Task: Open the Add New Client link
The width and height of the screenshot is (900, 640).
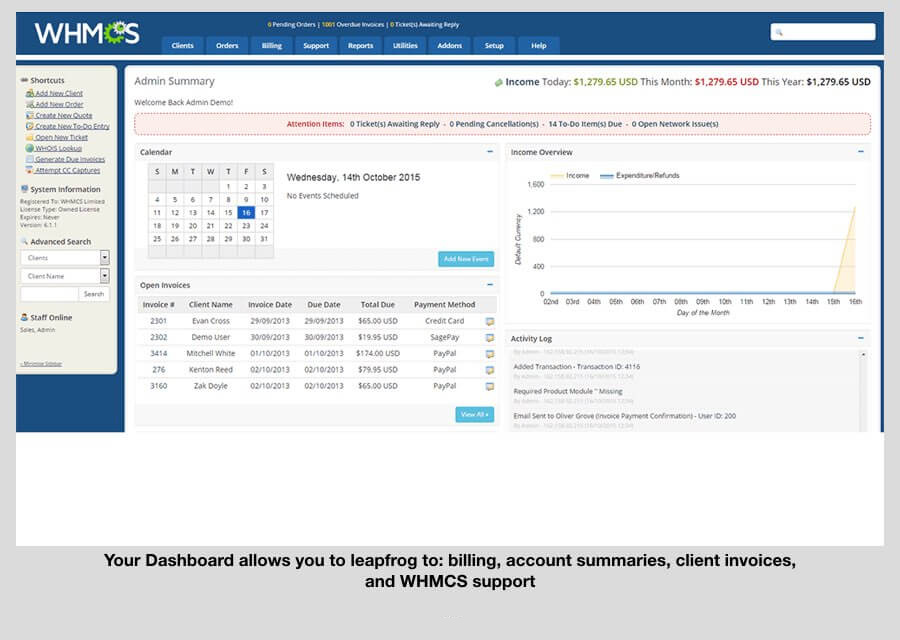Action: pos(59,93)
